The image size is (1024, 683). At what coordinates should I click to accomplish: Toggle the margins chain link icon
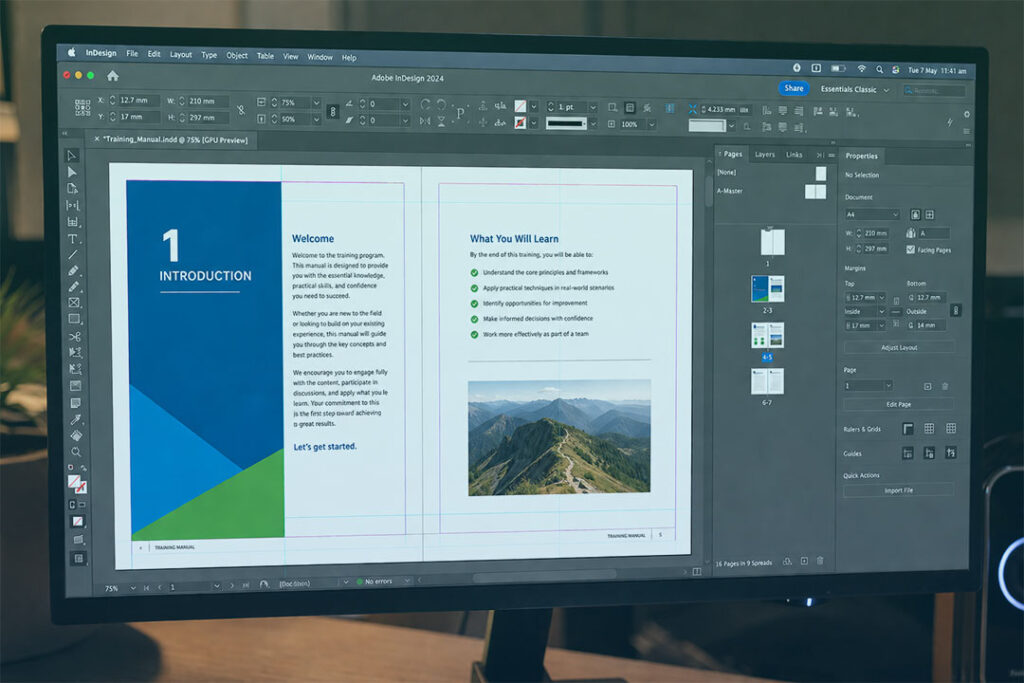coord(954,311)
